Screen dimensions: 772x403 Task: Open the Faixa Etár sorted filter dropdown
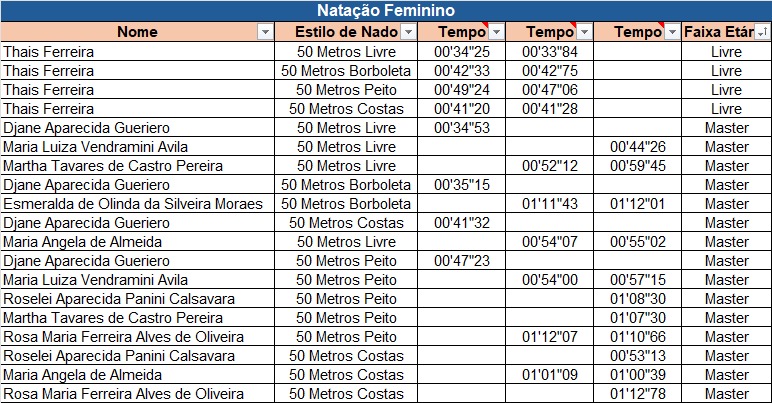pyautogui.click(x=762, y=32)
